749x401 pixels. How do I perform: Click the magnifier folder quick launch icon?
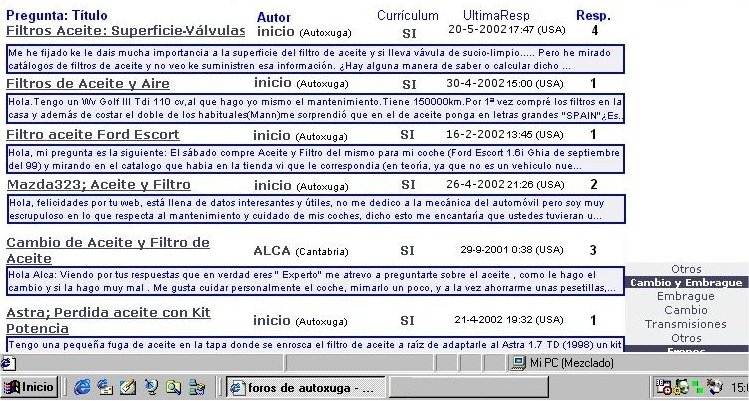(x=173, y=387)
